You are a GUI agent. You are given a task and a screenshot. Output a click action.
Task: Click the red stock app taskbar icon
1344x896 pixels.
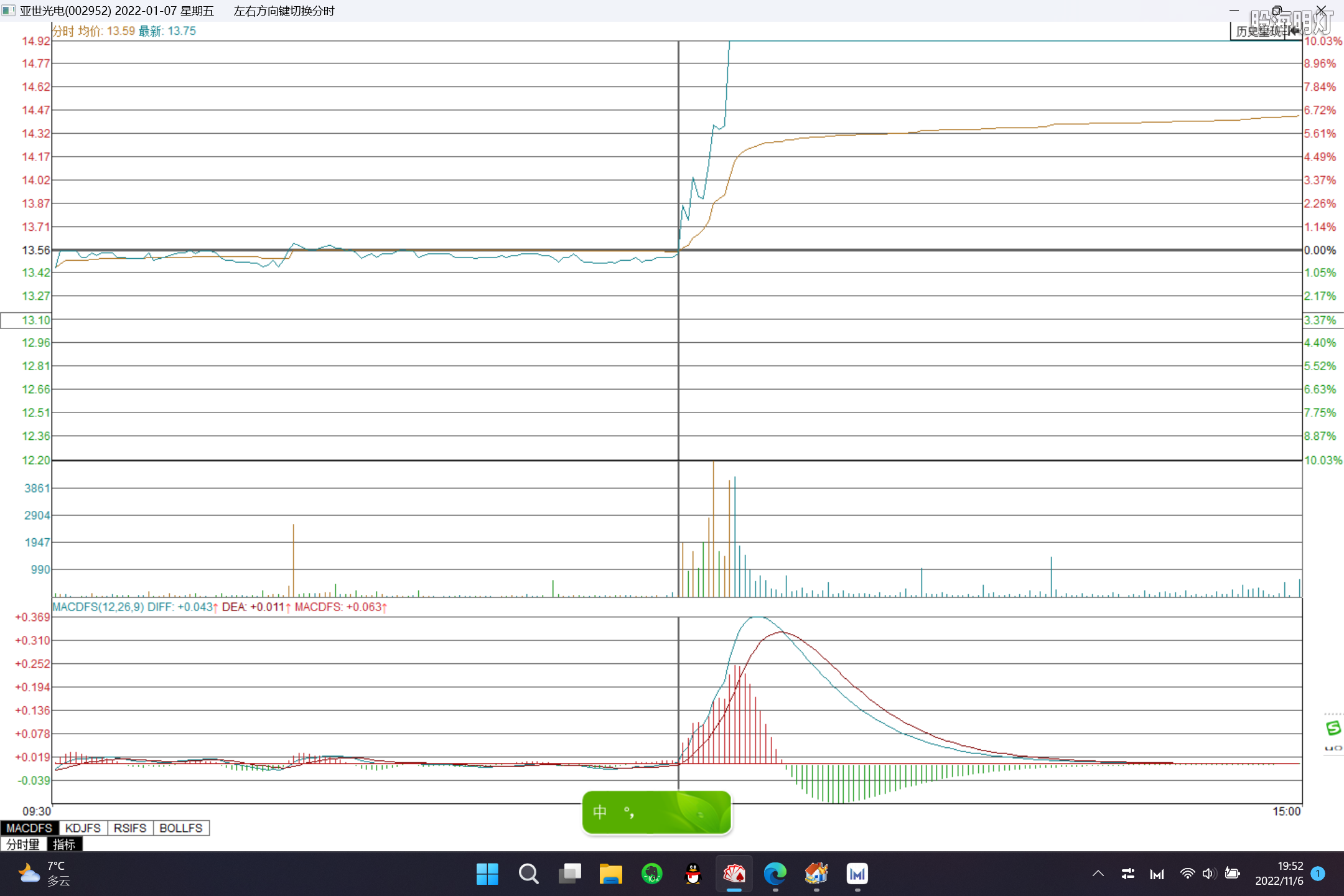[x=734, y=874]
